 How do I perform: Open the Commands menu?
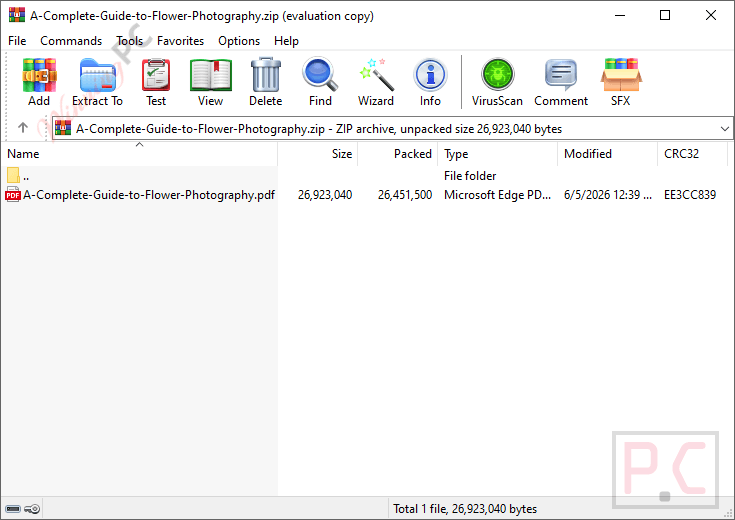[x=71, y=41]
